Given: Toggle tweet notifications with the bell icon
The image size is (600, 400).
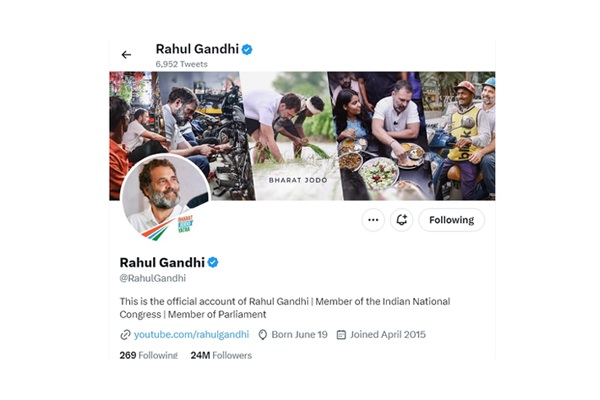Looking at the screenshot, I should coord(401,220).
